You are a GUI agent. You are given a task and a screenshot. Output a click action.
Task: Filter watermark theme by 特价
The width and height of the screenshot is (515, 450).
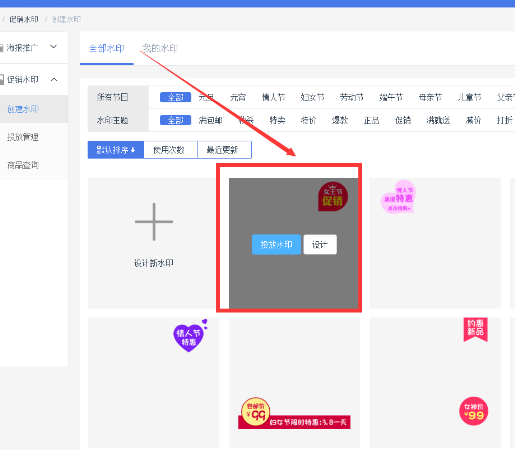tap(308, 120)
